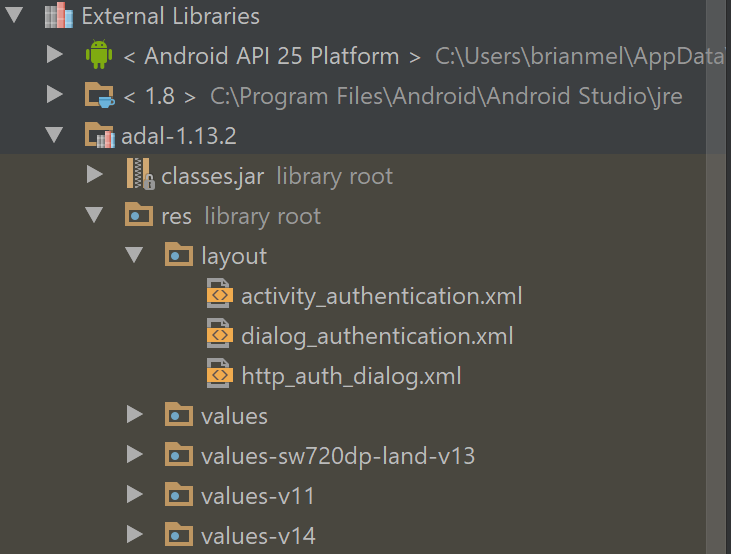Image resolution: width=731 pixels, height=554 pixels.
Task: Click the classes.jar archive icon
Action: (140, 174)
